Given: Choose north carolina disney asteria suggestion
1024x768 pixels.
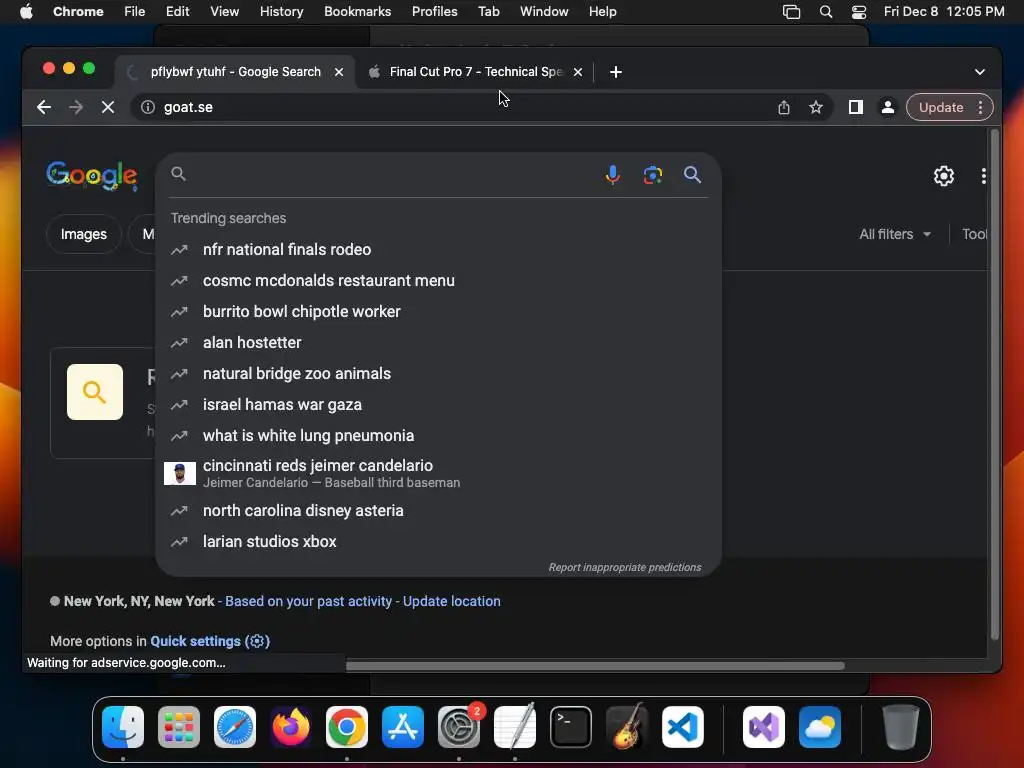Looking at the screenshot, I should (438, 511).
